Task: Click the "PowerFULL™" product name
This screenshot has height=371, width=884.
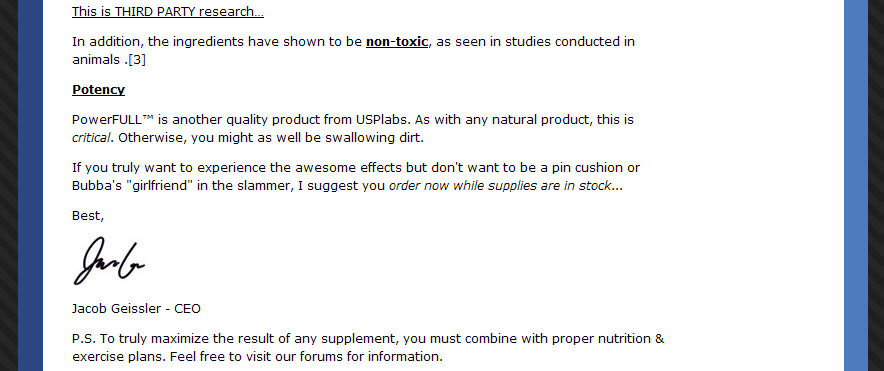Action: [113, 120]
